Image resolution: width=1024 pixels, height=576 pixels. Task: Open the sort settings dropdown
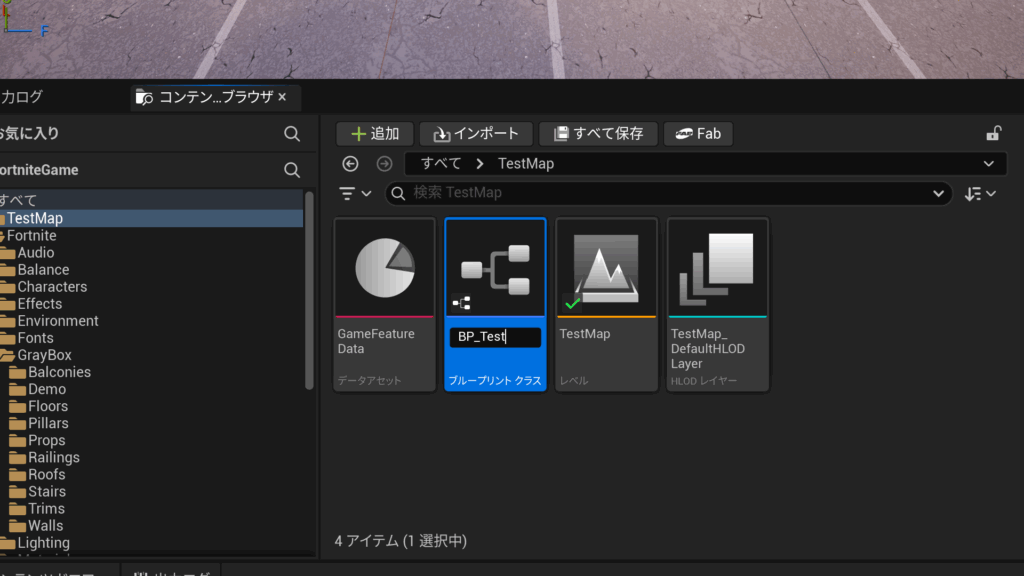pyautogui.click(x=980, y=193)
